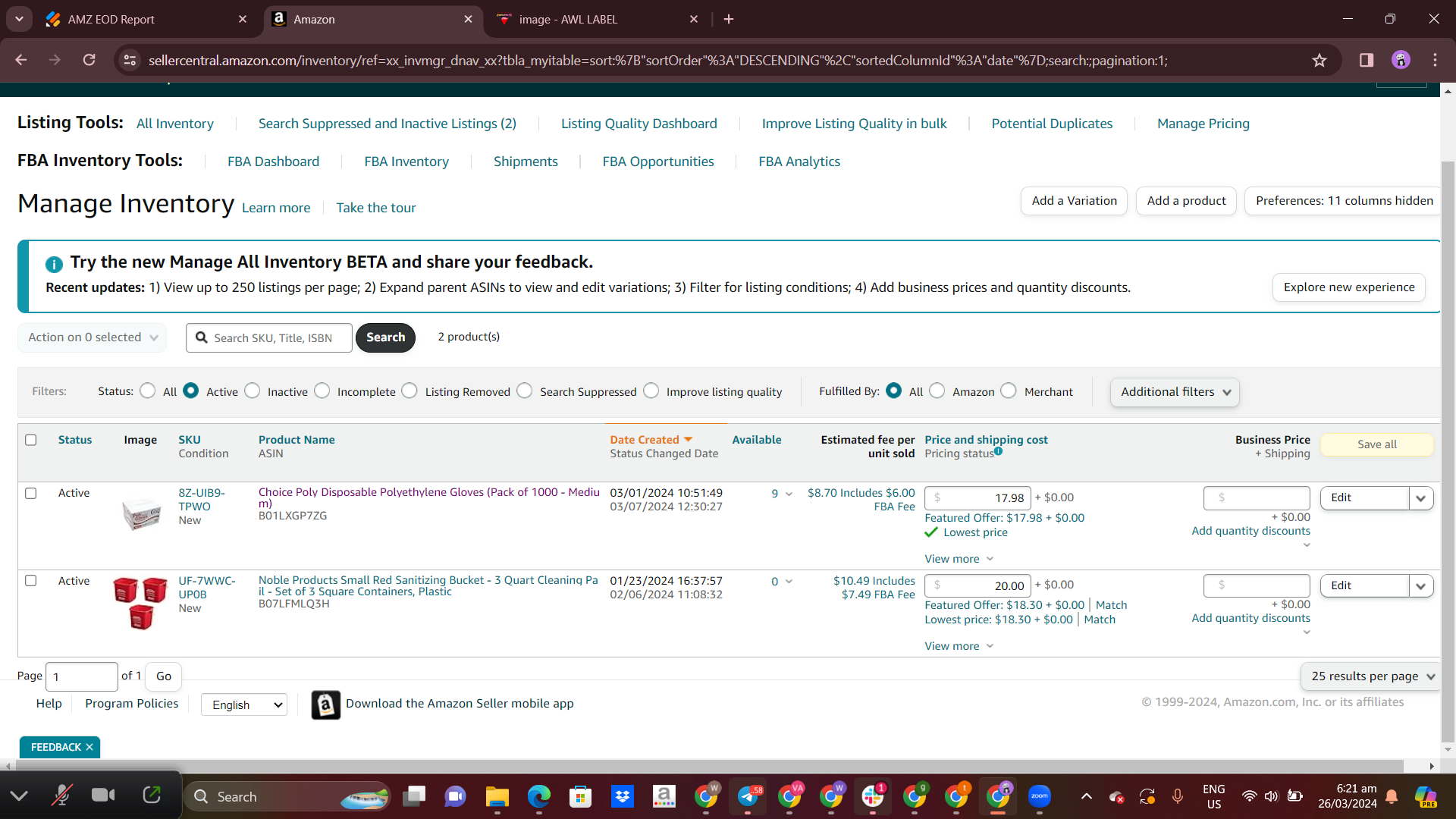The width and height of the screenshot is (1456, 819).
Task: Click Add a Variation
Action: pos(1074,201)
